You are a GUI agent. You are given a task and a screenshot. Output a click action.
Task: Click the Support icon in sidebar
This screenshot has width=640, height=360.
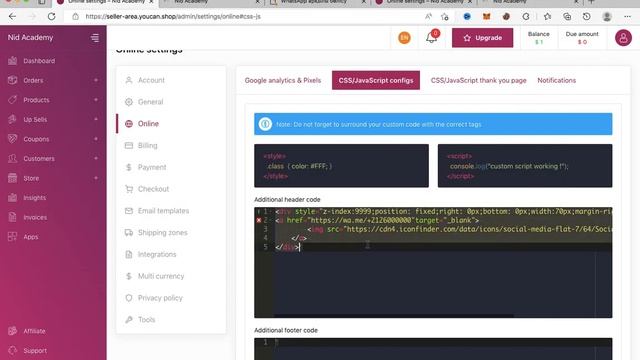tap(13, 351)
